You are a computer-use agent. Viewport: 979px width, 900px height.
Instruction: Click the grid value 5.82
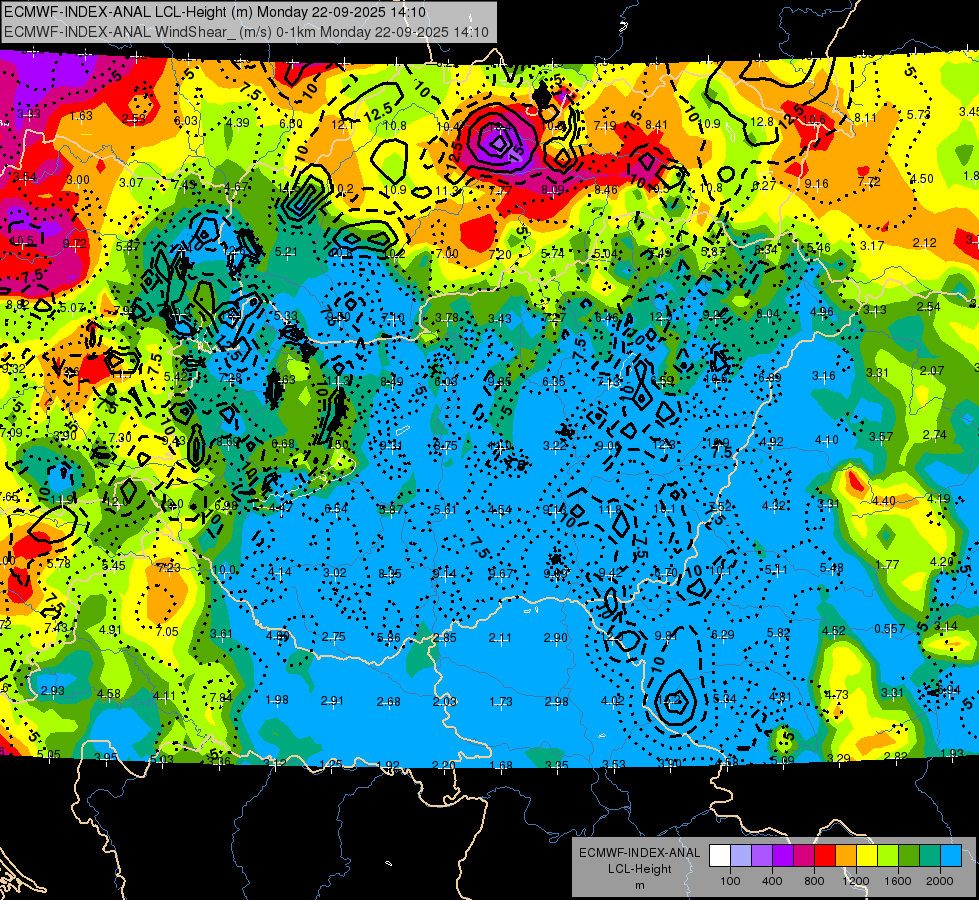click(779, 633)
